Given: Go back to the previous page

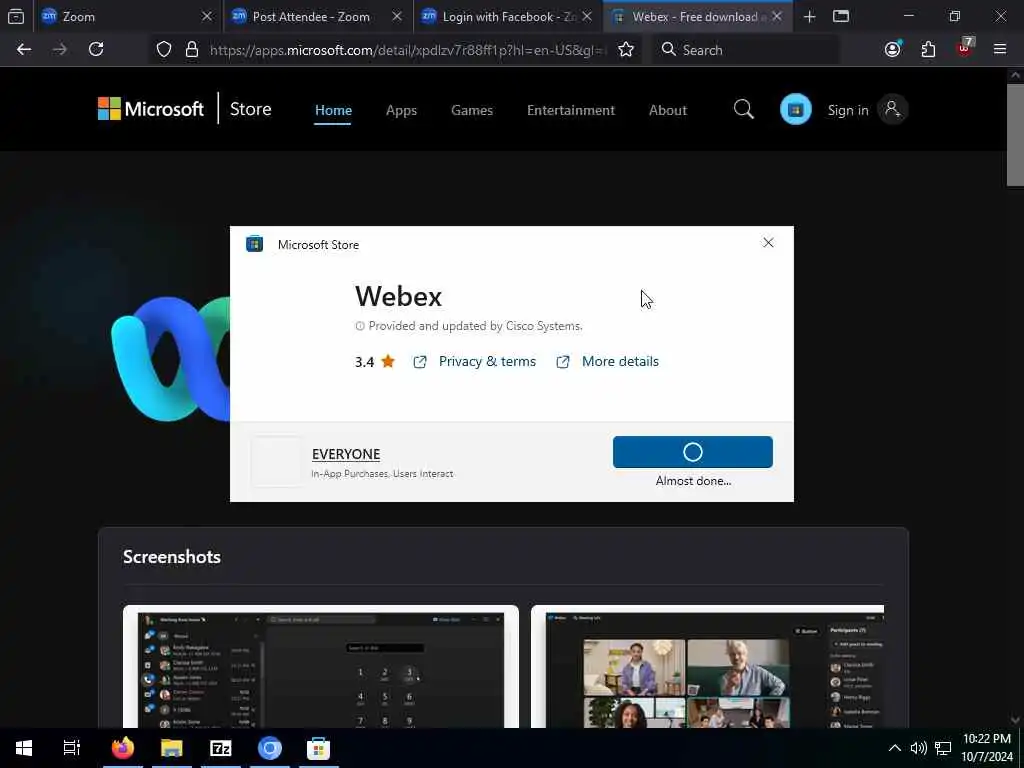Looking at the screenshot, I should (x=24, y=49).
